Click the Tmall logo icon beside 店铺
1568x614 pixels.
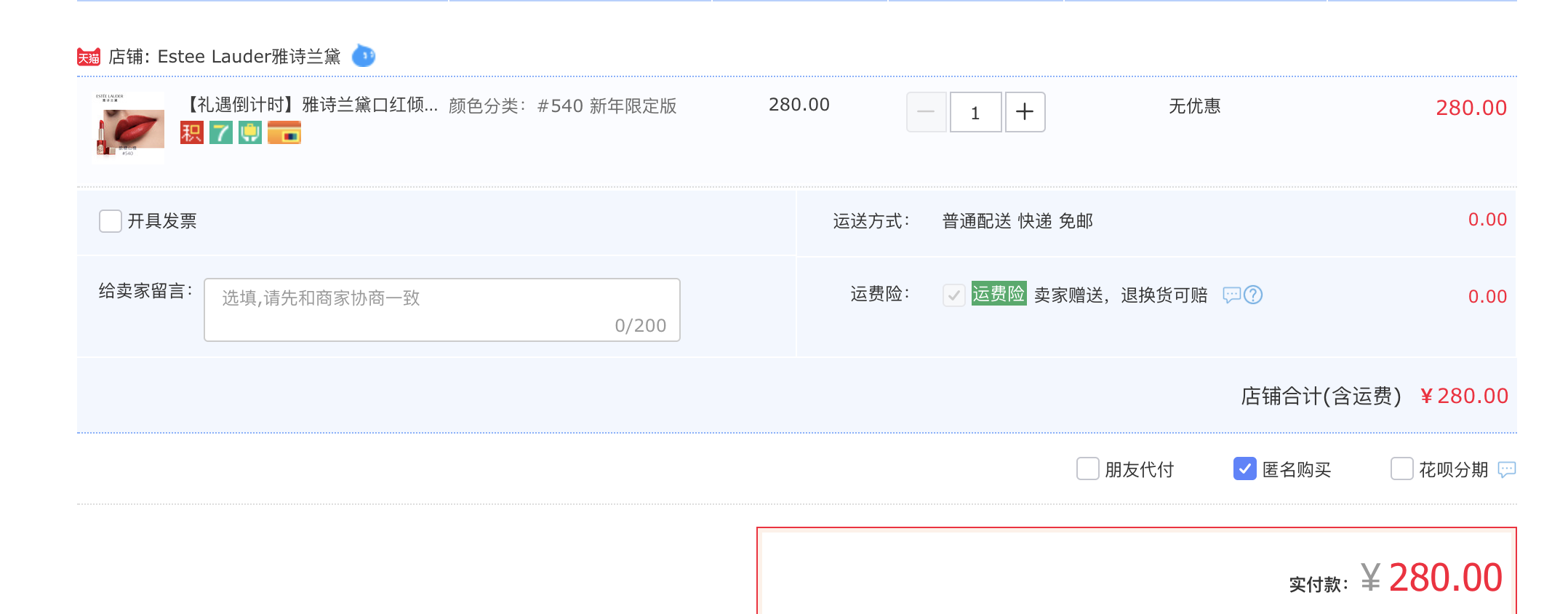click(89, 57)
